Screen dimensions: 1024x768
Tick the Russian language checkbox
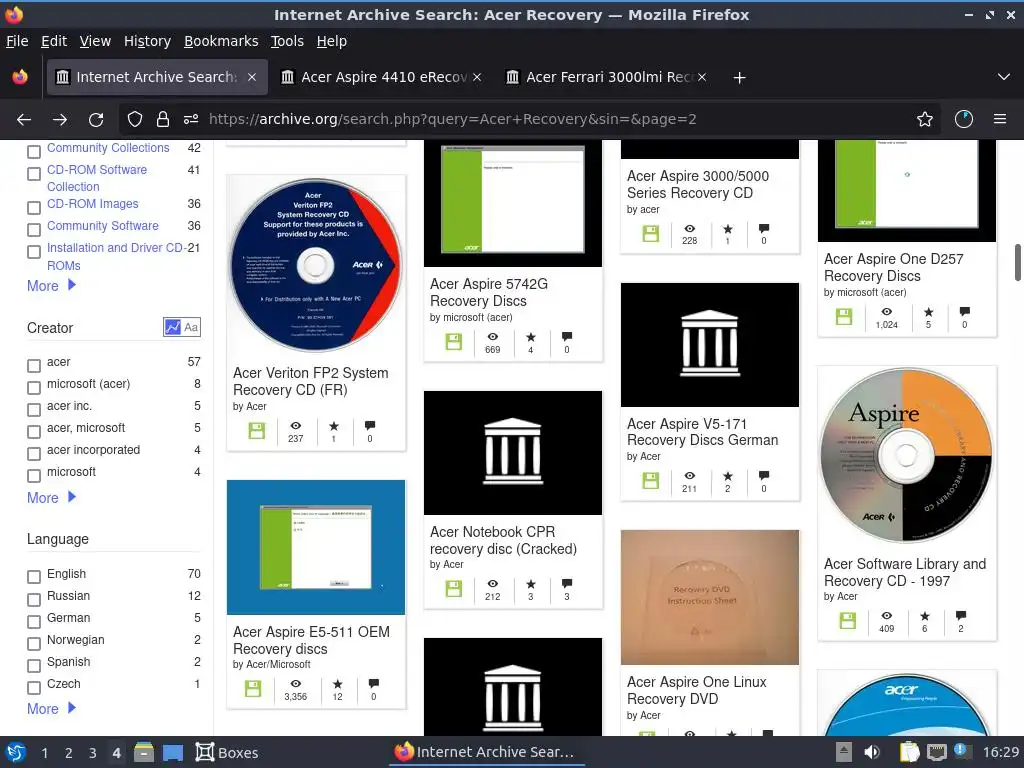coord(34,600)
